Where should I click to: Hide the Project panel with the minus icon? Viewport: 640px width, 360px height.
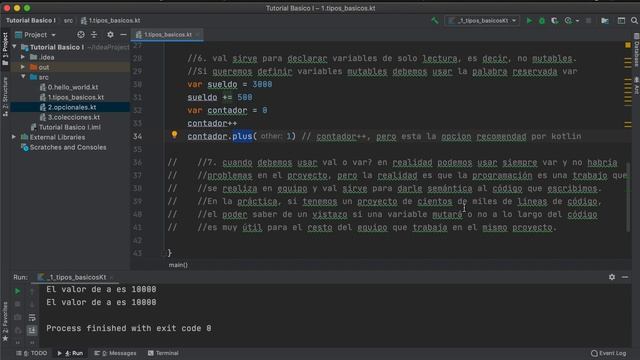point(123,35)
